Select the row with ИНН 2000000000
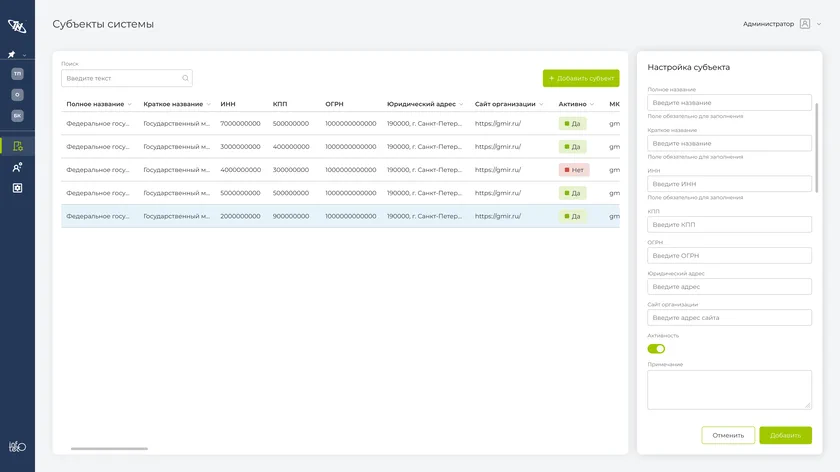840x472 pixels. click(340, 216)
